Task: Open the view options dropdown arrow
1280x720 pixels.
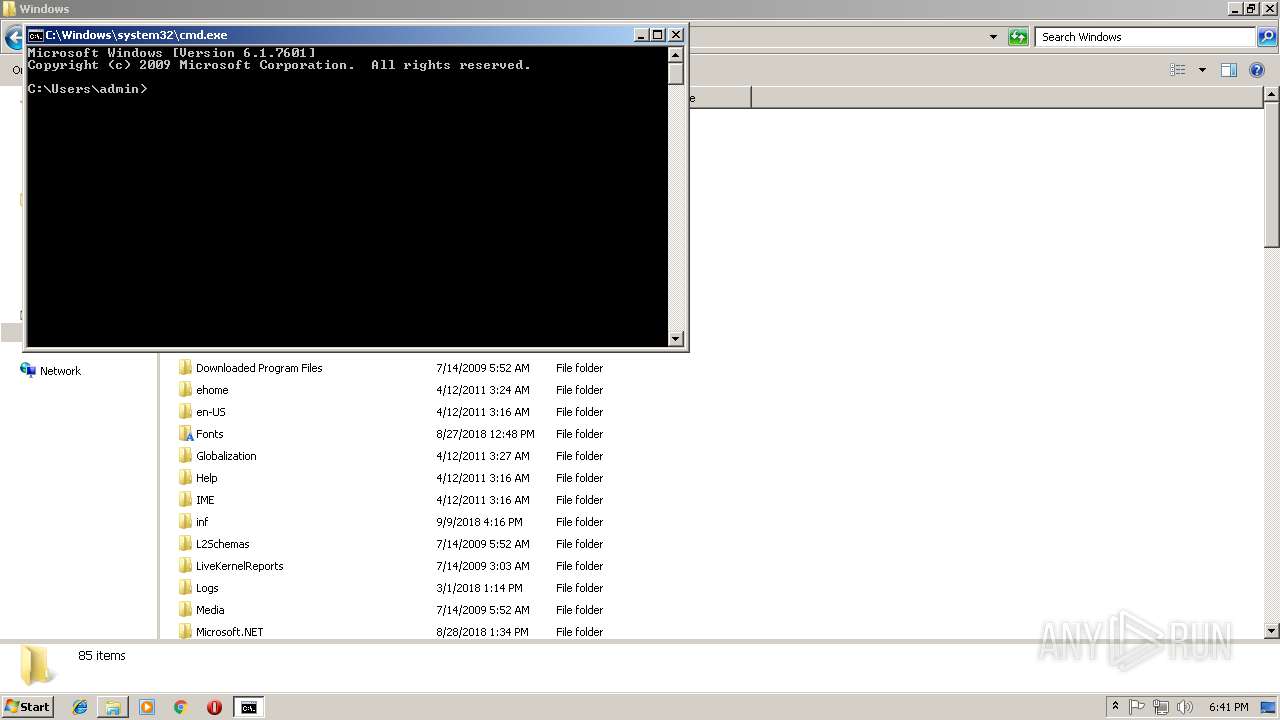Action: click(x=1202, y=70)
